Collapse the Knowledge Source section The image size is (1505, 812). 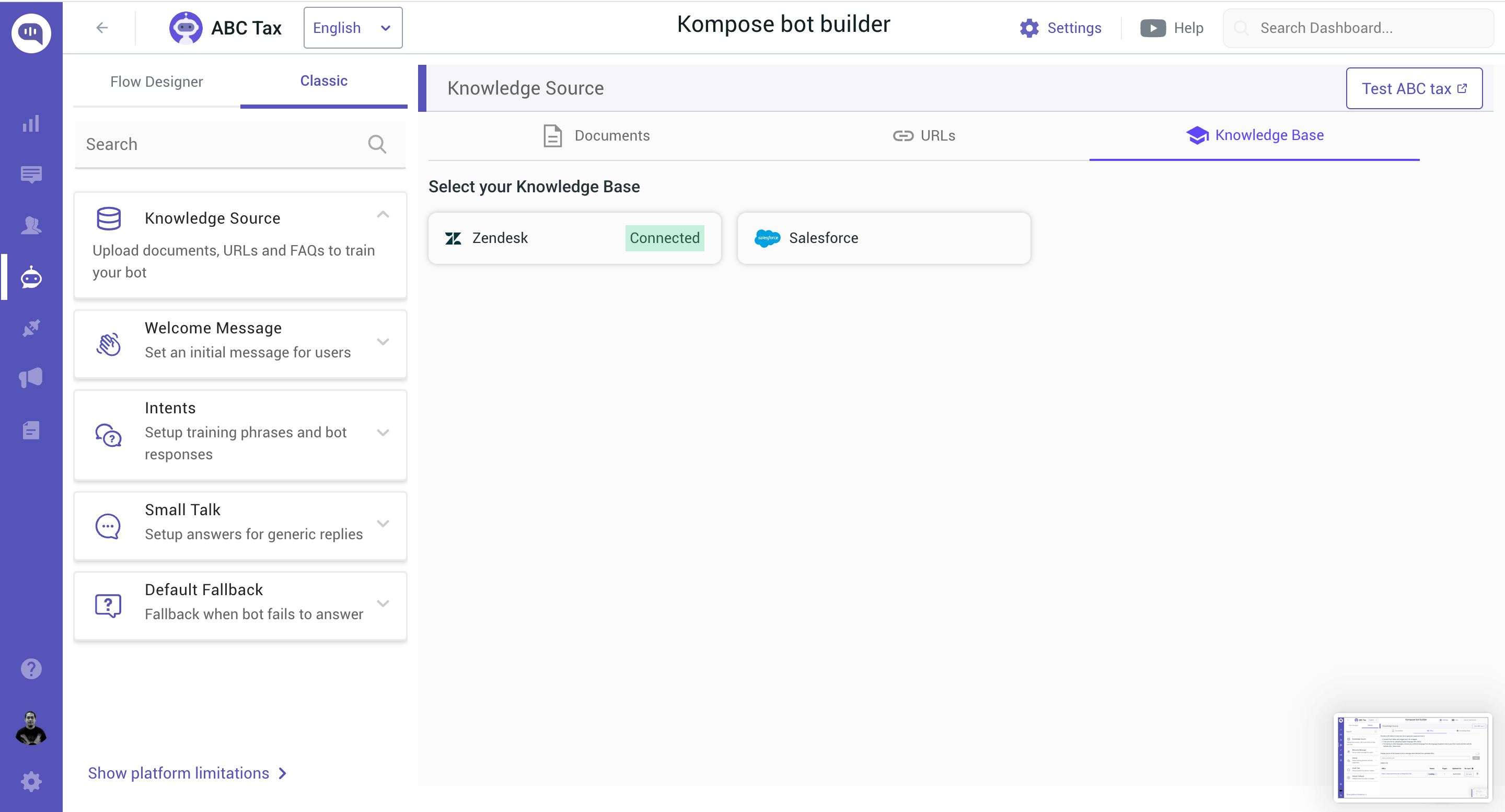coord(383,214)
